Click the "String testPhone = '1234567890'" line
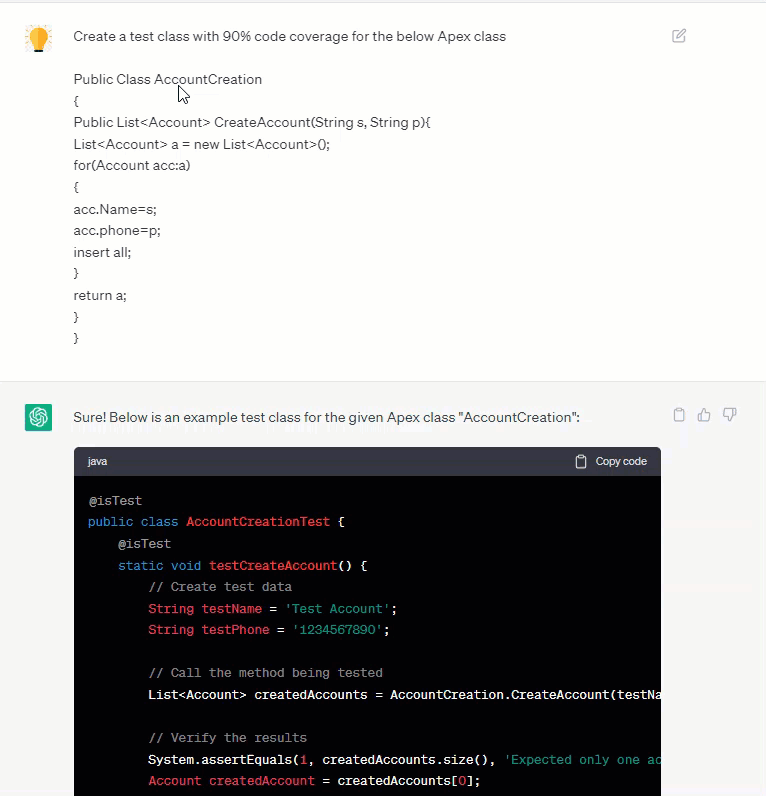 tap(269, 630)
